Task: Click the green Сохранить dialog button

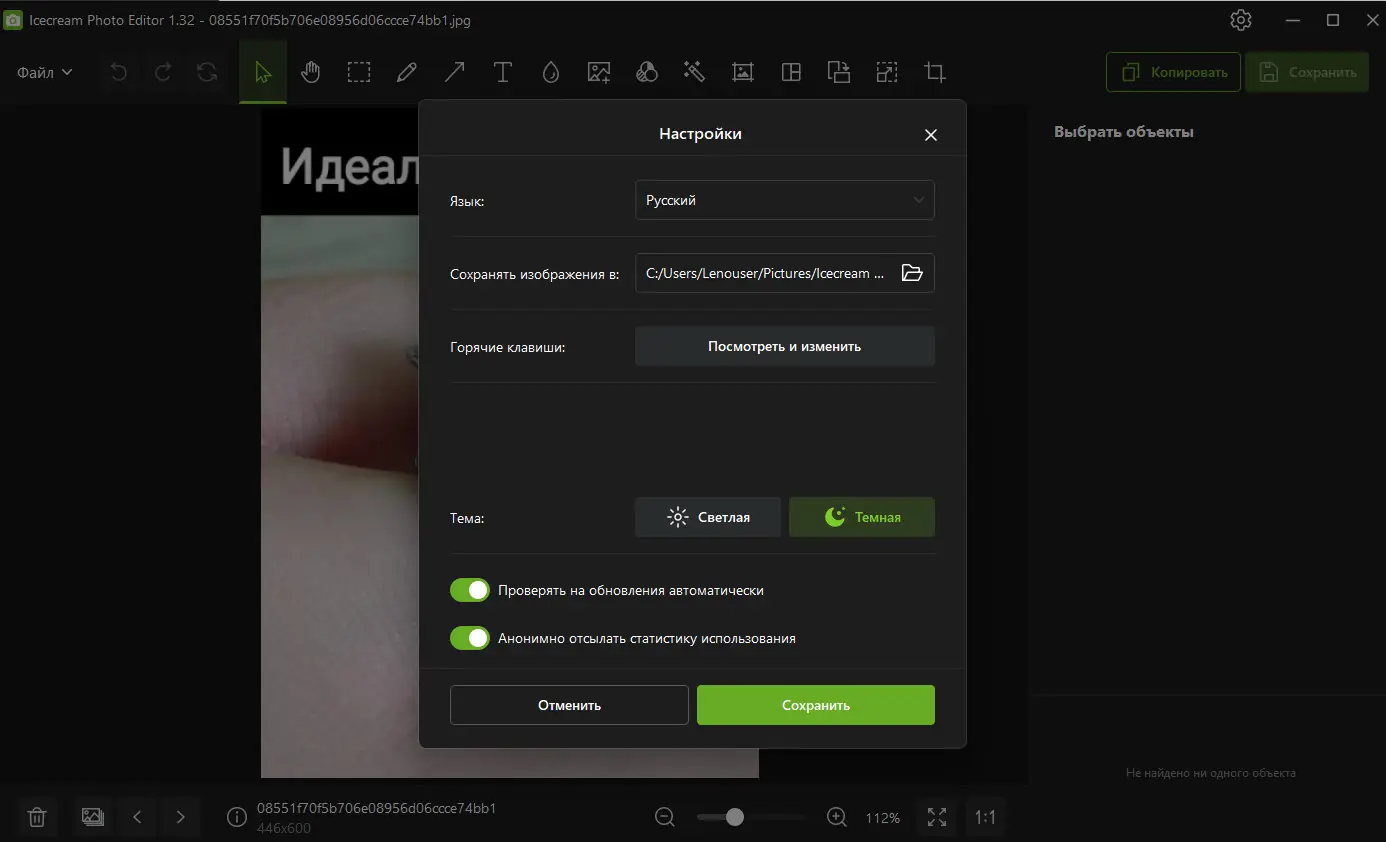Action: click(x=816, y=705)
